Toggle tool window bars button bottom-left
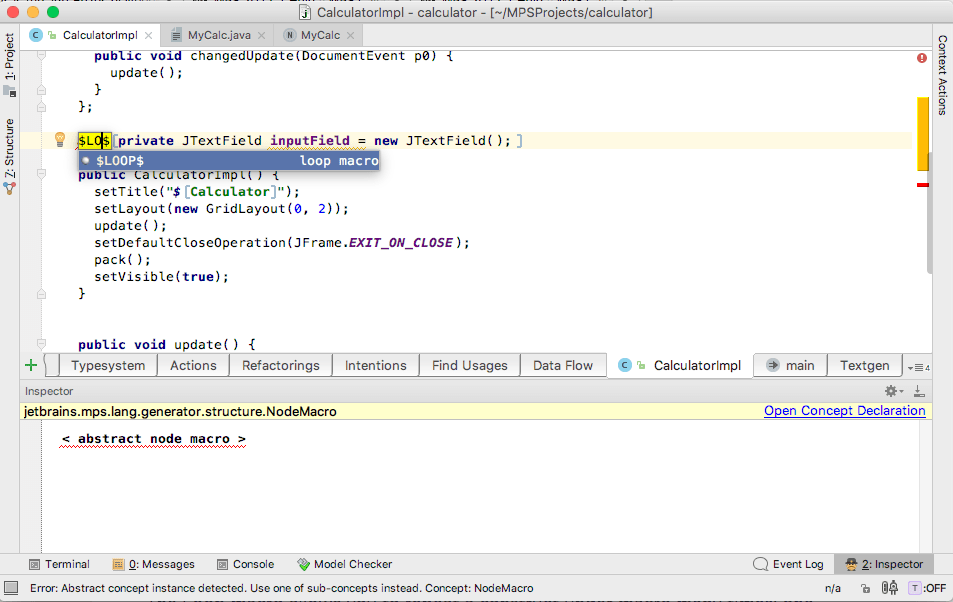This screenshot has height=602, width=953. [11, 589]
